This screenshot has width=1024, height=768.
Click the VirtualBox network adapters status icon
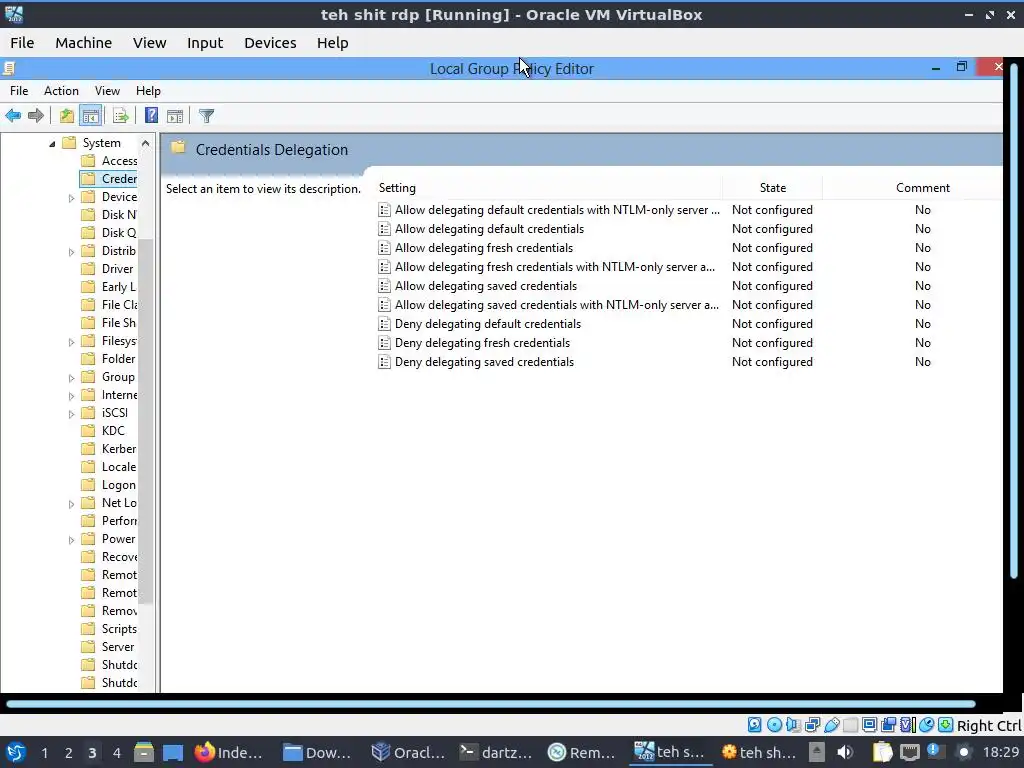coord(812,724)
